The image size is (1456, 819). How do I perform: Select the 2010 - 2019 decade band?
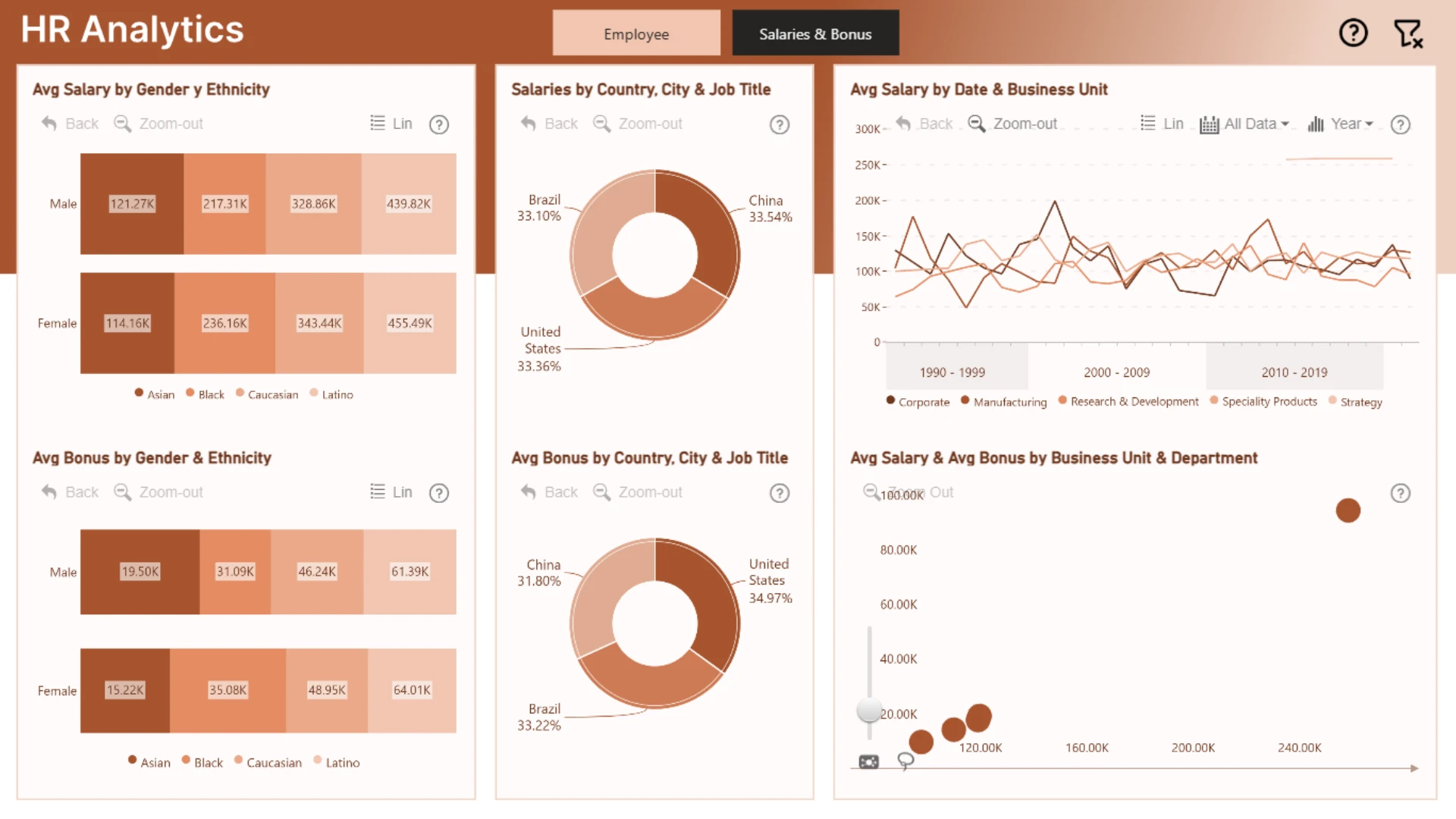(x=1294, y=366)
